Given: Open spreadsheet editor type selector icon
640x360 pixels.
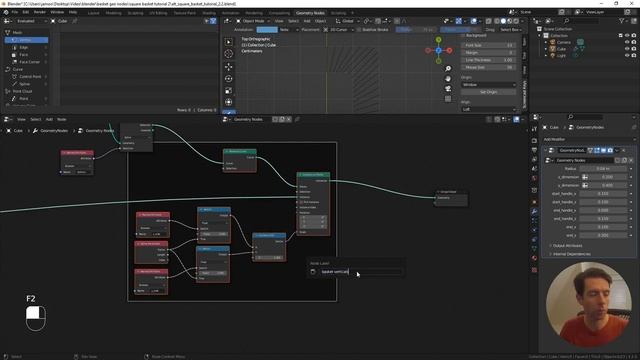Looking at the screenshot, I should point(8,21).
